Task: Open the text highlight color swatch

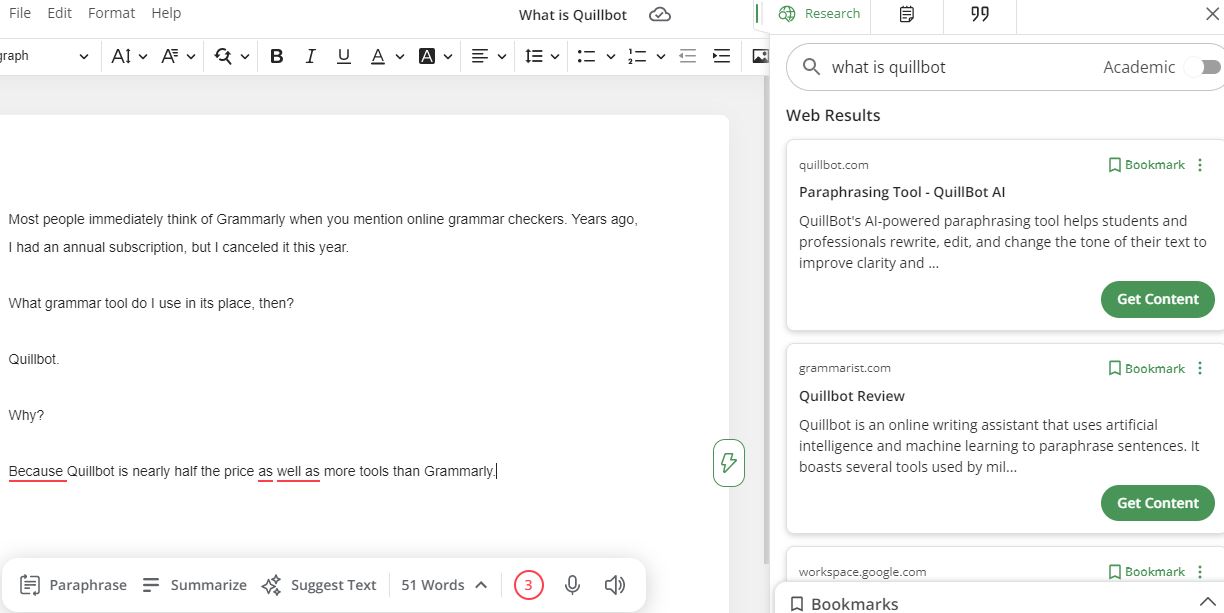Action: 427,56
